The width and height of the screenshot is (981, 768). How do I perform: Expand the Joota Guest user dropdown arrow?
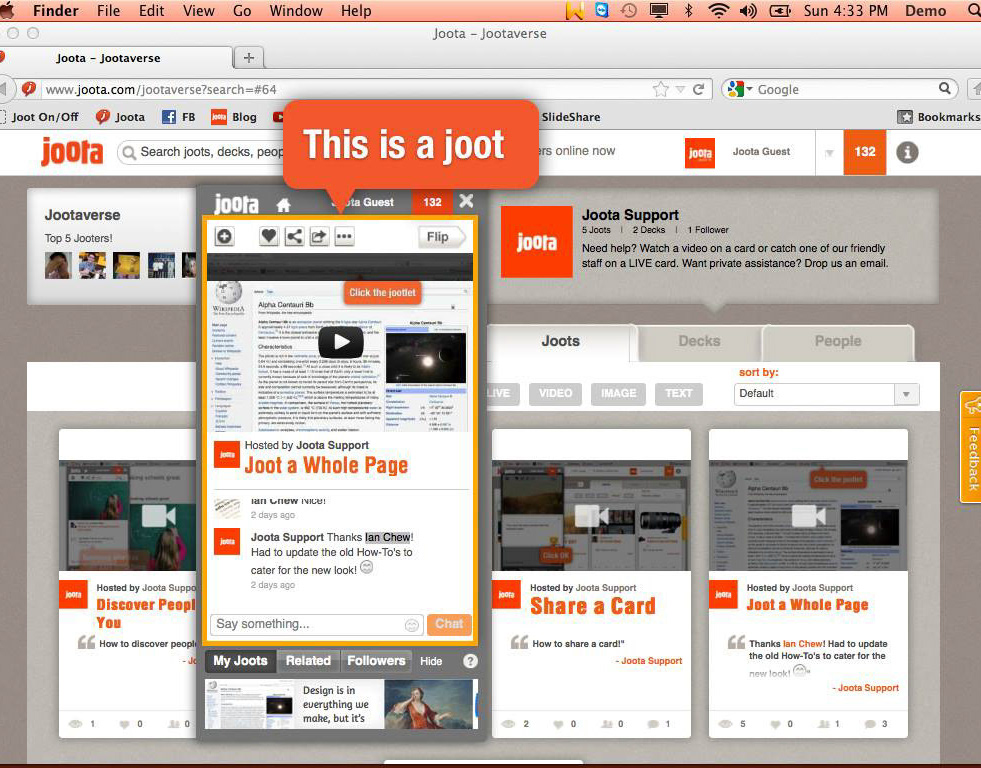point(830,153)
